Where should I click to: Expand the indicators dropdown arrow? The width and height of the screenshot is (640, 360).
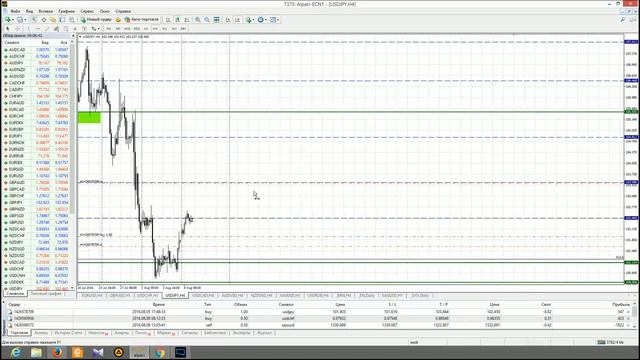[x=253, y=20]
